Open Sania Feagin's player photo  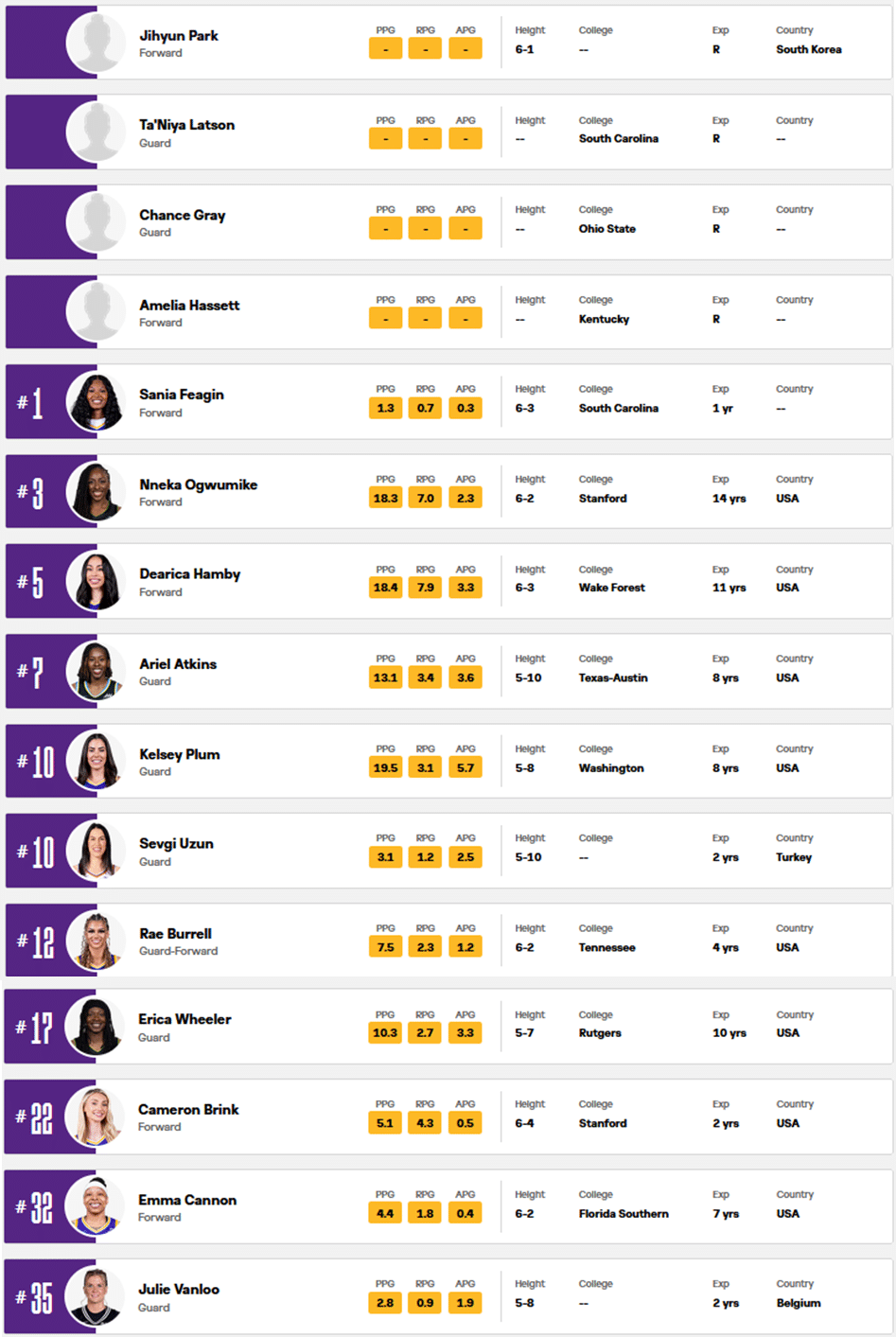pos(96,402)
